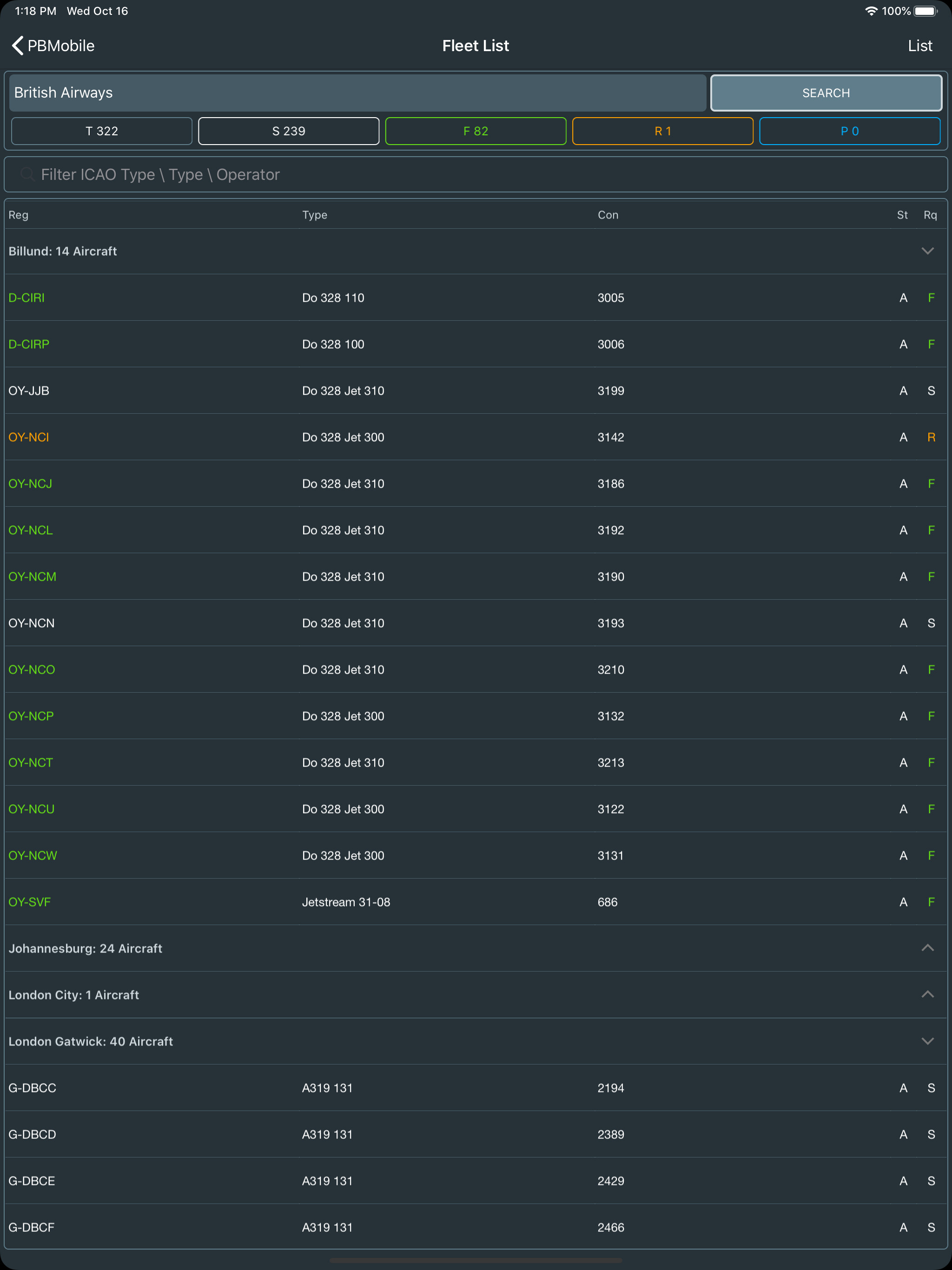Open aircraft G-DBCE
Viewport: 952px width, 1270px height.
tap(476, 1181)
